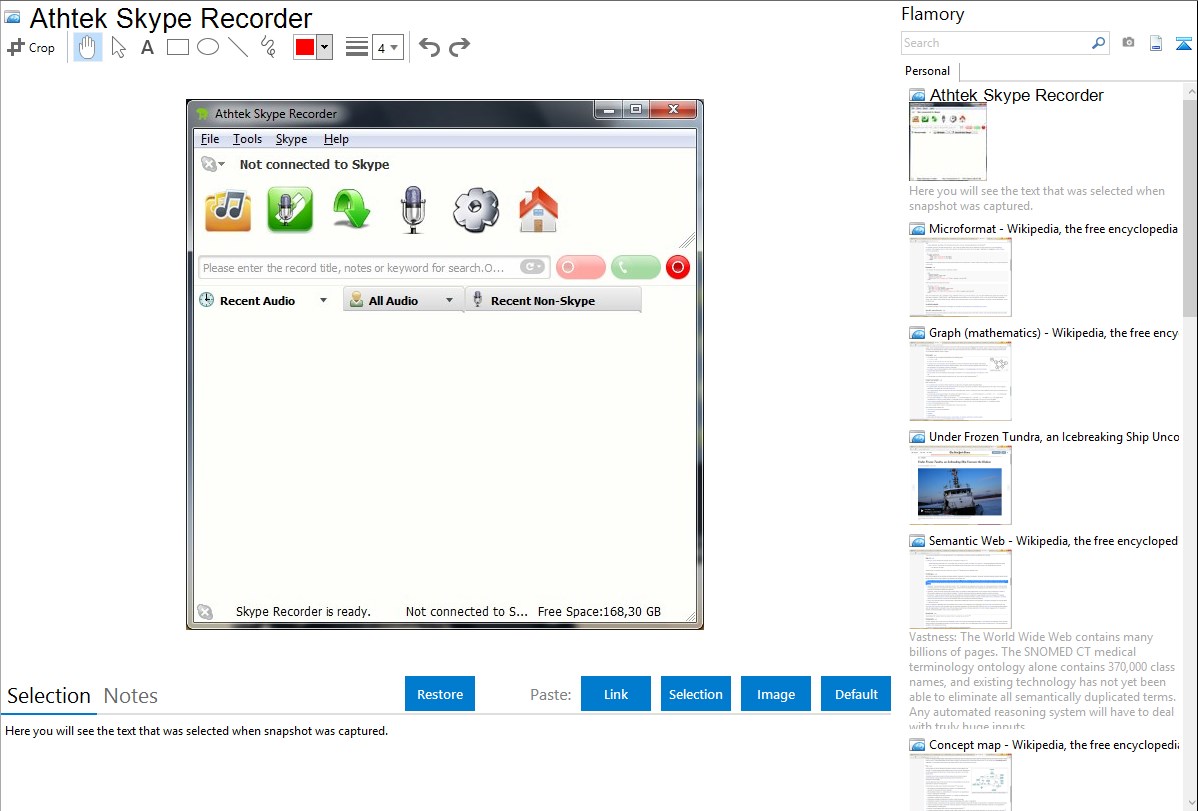The image size is (1198, 811).
Task: Click the 'Free Space:168,30 GB' status text
Action: coord(600,611)
